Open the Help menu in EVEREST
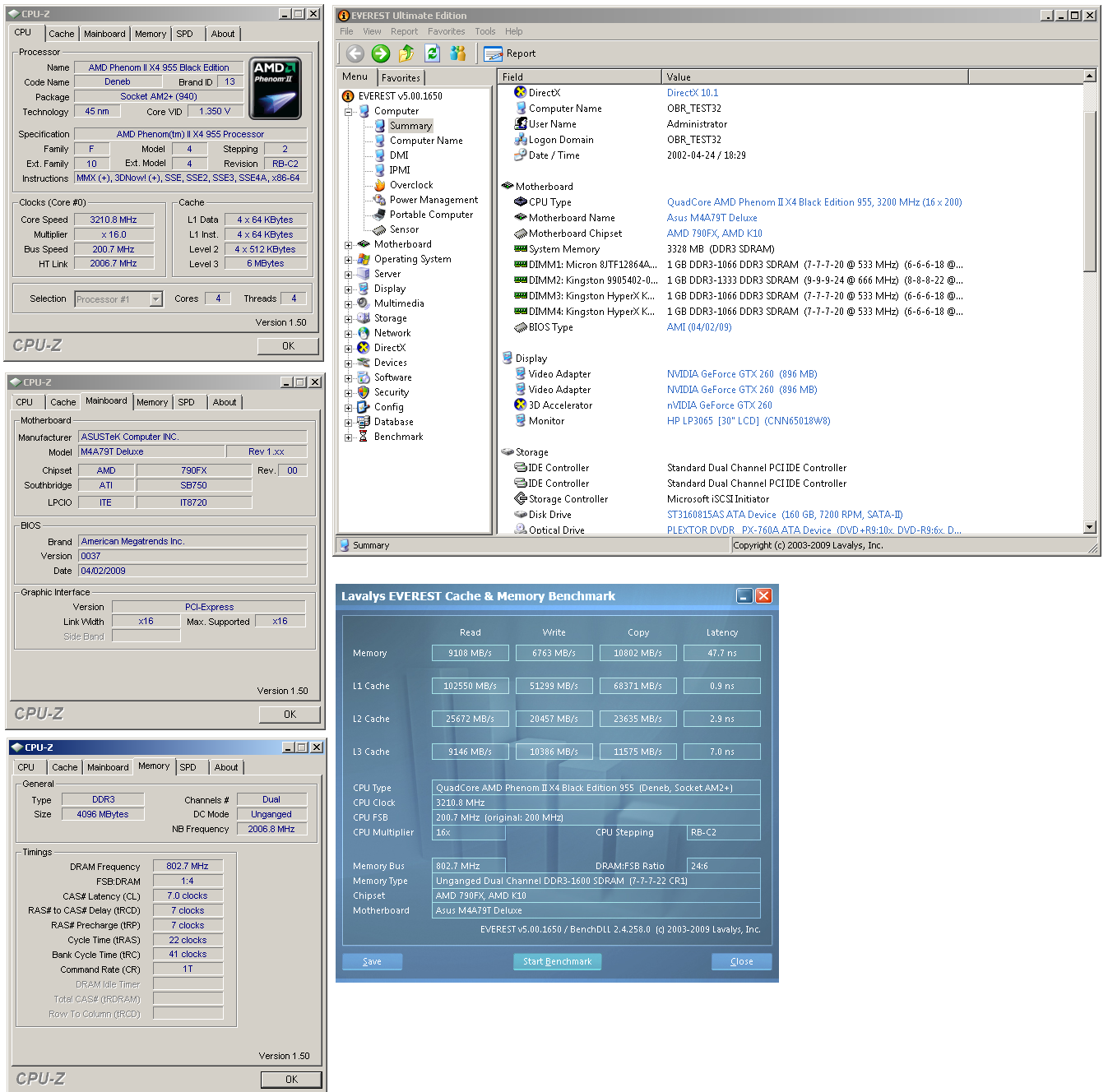The height and width of the screenshot is (1092, 1108). [514, 31]
